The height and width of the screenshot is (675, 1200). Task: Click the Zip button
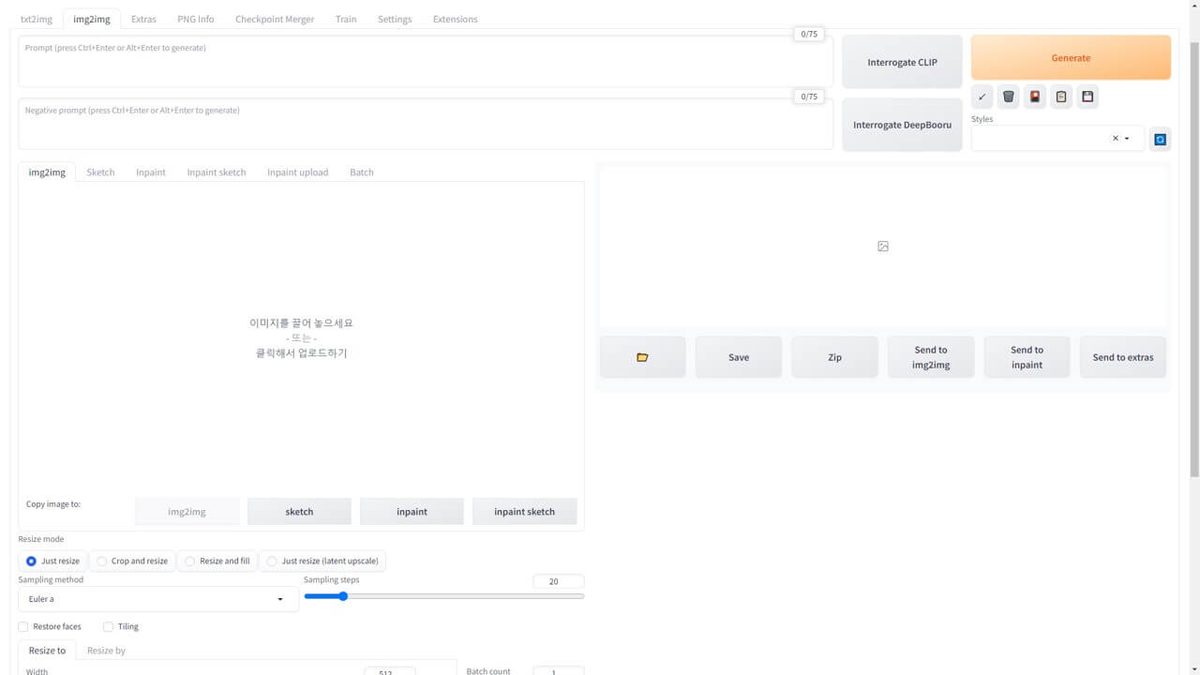[835, 357]
